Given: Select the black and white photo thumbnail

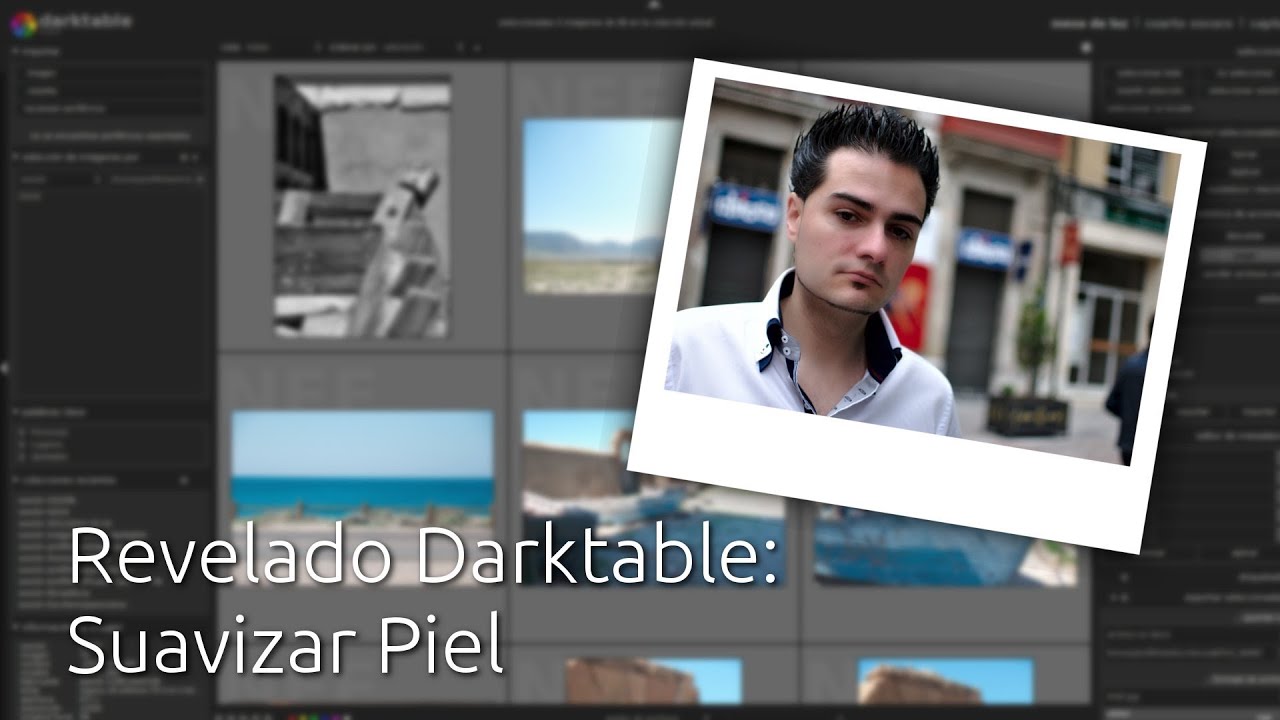Looking at the screenshot, I should pos(362,207).
